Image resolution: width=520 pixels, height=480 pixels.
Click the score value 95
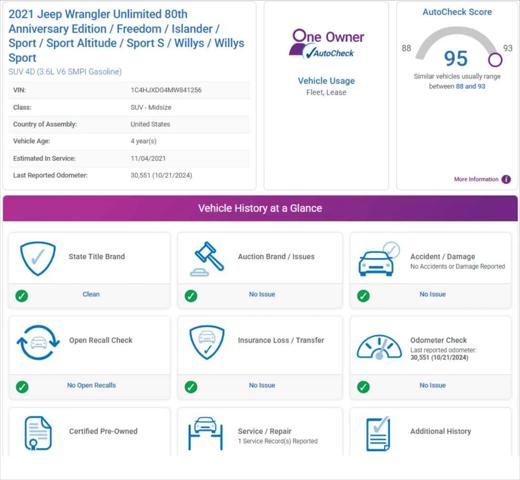pyautogui.click(x=456, y=59)
